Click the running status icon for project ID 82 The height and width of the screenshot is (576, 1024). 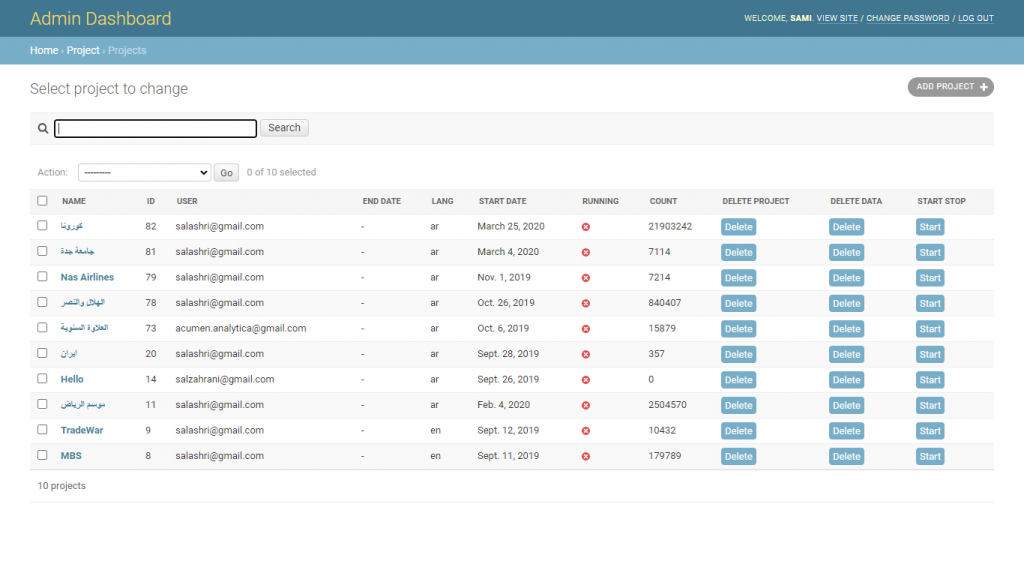pos(586,227)
